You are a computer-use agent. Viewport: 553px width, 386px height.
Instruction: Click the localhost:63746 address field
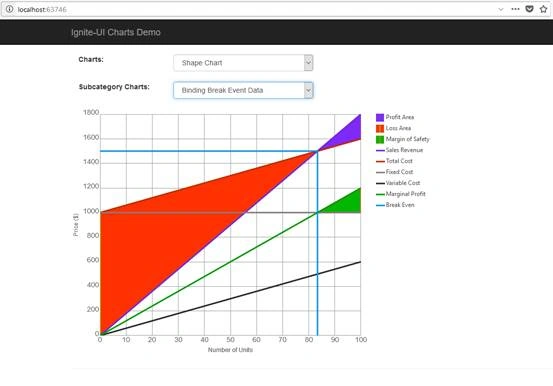pos(42,10)
